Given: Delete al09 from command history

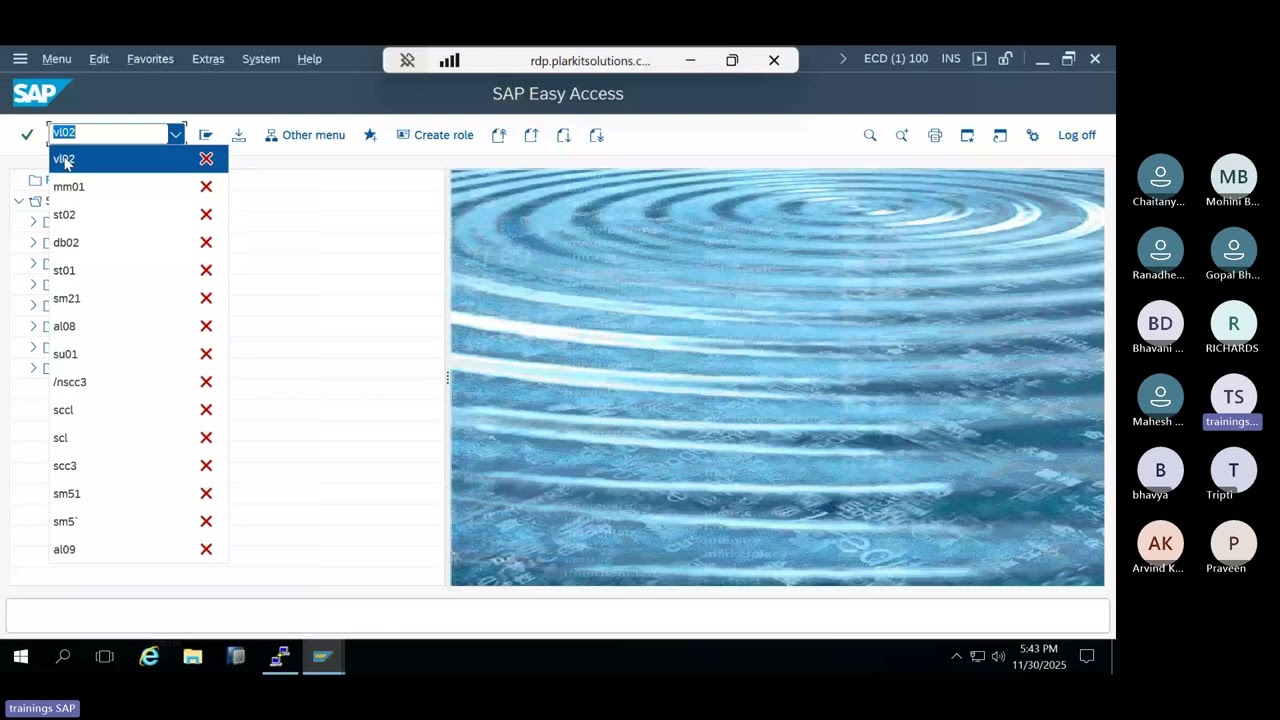Looking at the screenshot, I should tap(206, 549).
